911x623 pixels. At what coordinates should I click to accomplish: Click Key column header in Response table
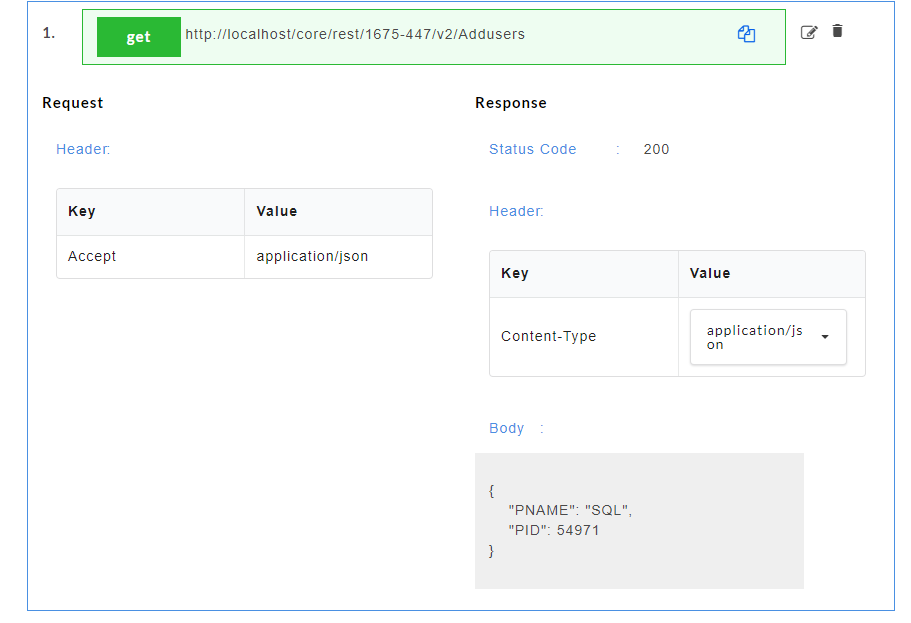pyautogui.click(x=515, y=273)
